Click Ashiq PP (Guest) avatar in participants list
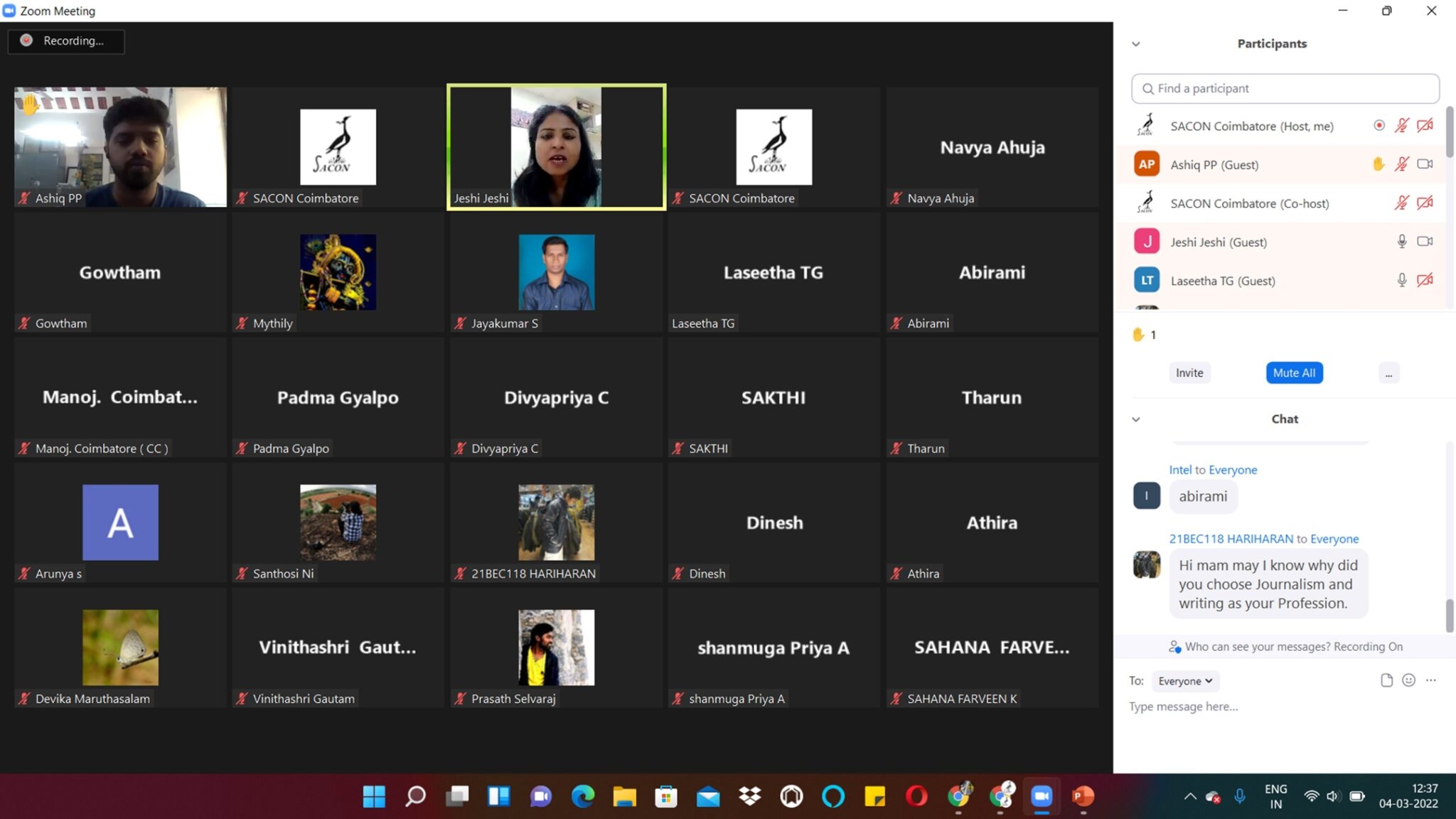 point(1147,164)
